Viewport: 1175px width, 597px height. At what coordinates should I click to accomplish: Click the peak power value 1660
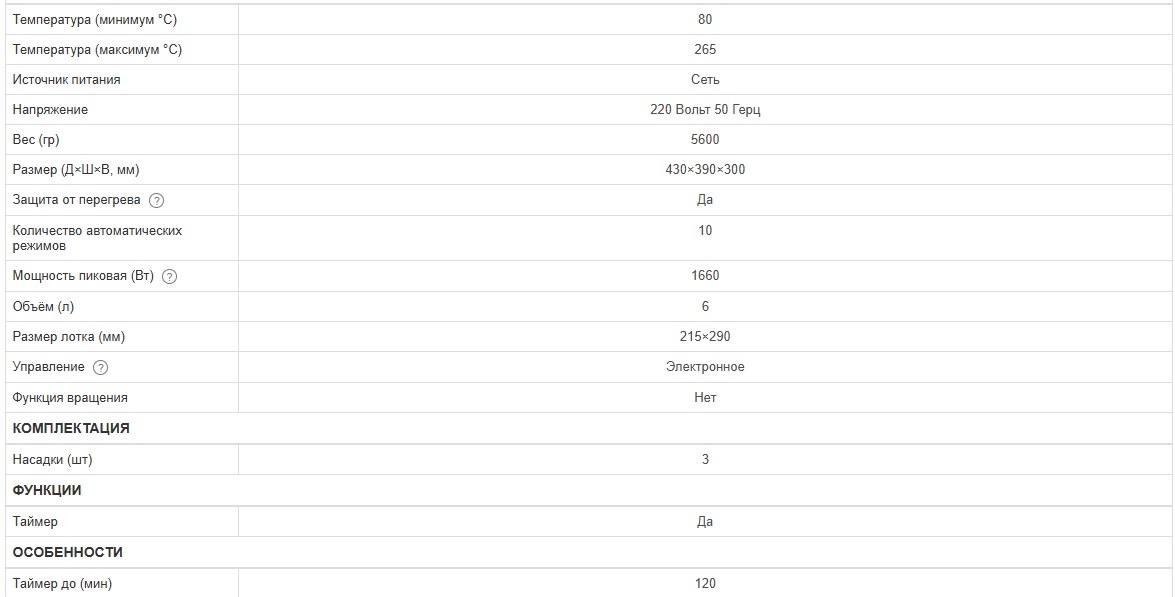pos(705,275)
